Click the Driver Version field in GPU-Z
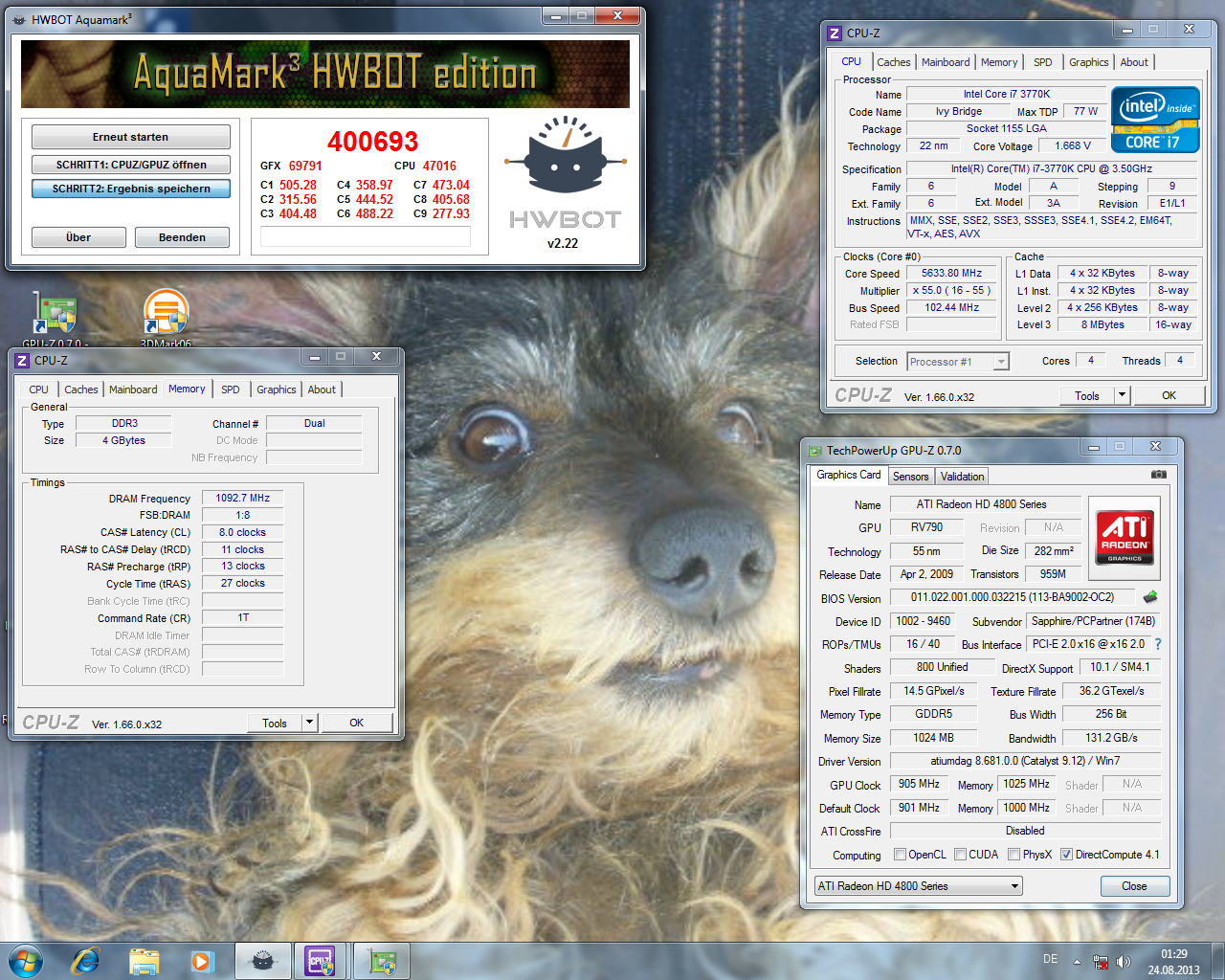Screen dimensions: 1225x980 1025,761
